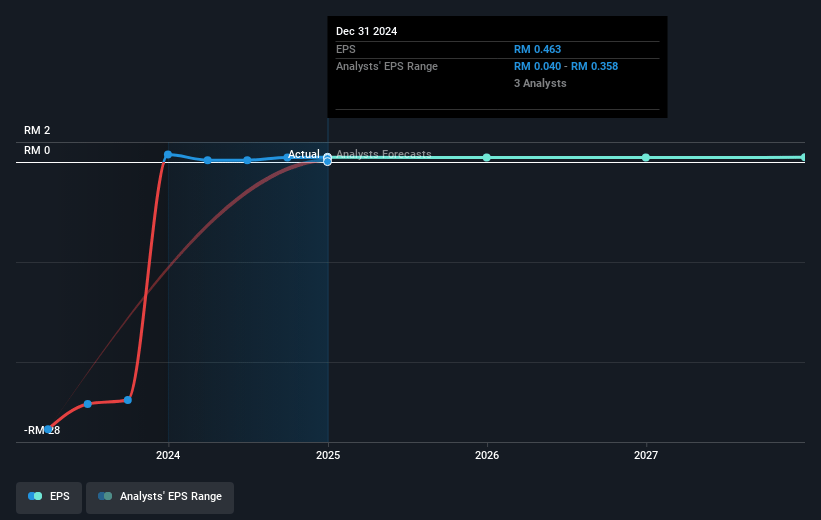Click the second red-line data point in 2023
The height and width of the screenshot is (520, 821).
87,404
